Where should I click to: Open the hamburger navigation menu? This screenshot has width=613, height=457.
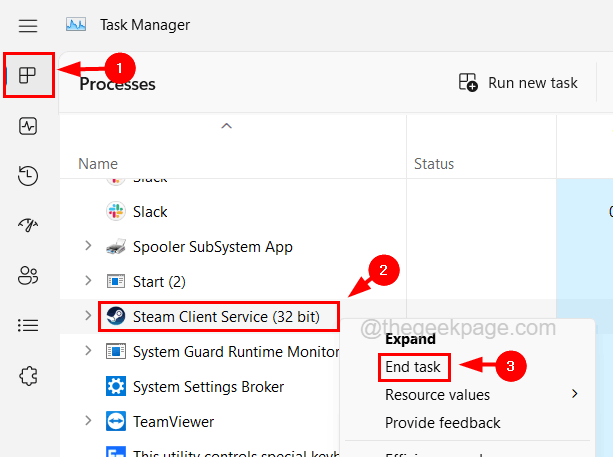[x=28, y=25]
